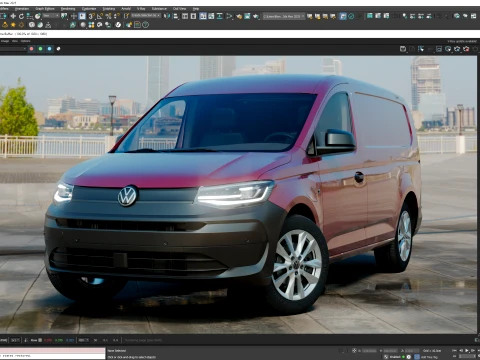The image size is (480, 360).
Task: Open the frame buffer Image menu
Action: click(5, 41)
